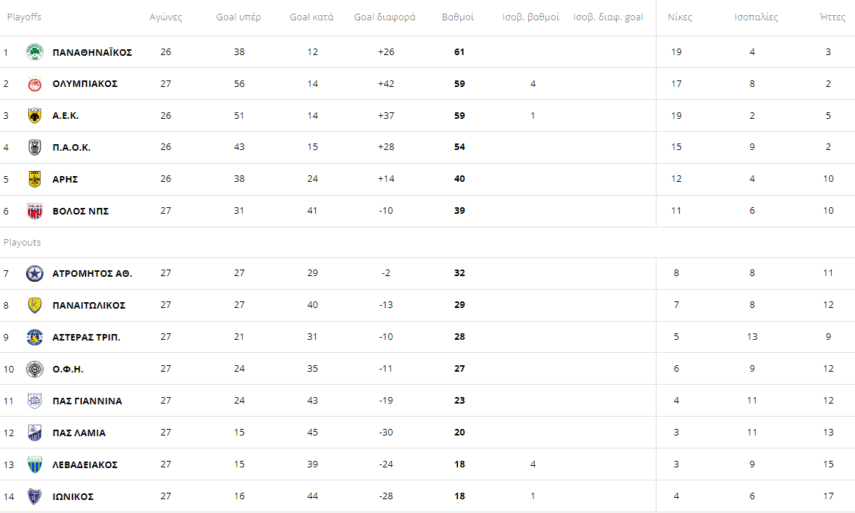The width and height of the screenshot is (855, 513).
Task: Sort by Goal διαφορά column header
Action: click(x=385, y=18)
